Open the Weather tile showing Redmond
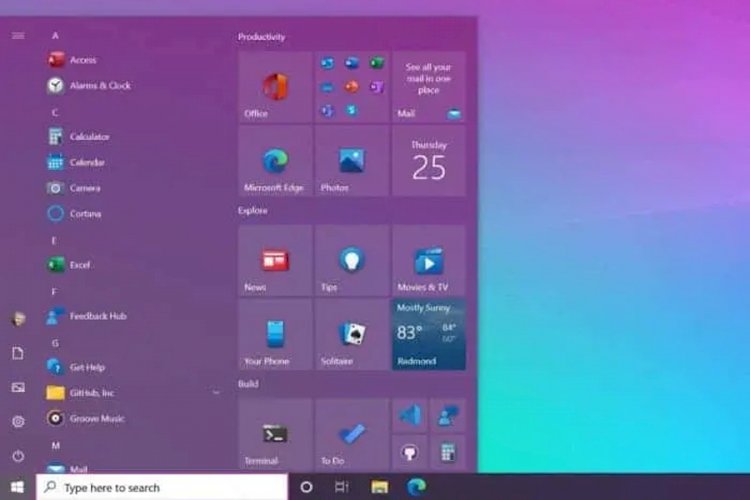750x500 pixels. click(429, 334)
